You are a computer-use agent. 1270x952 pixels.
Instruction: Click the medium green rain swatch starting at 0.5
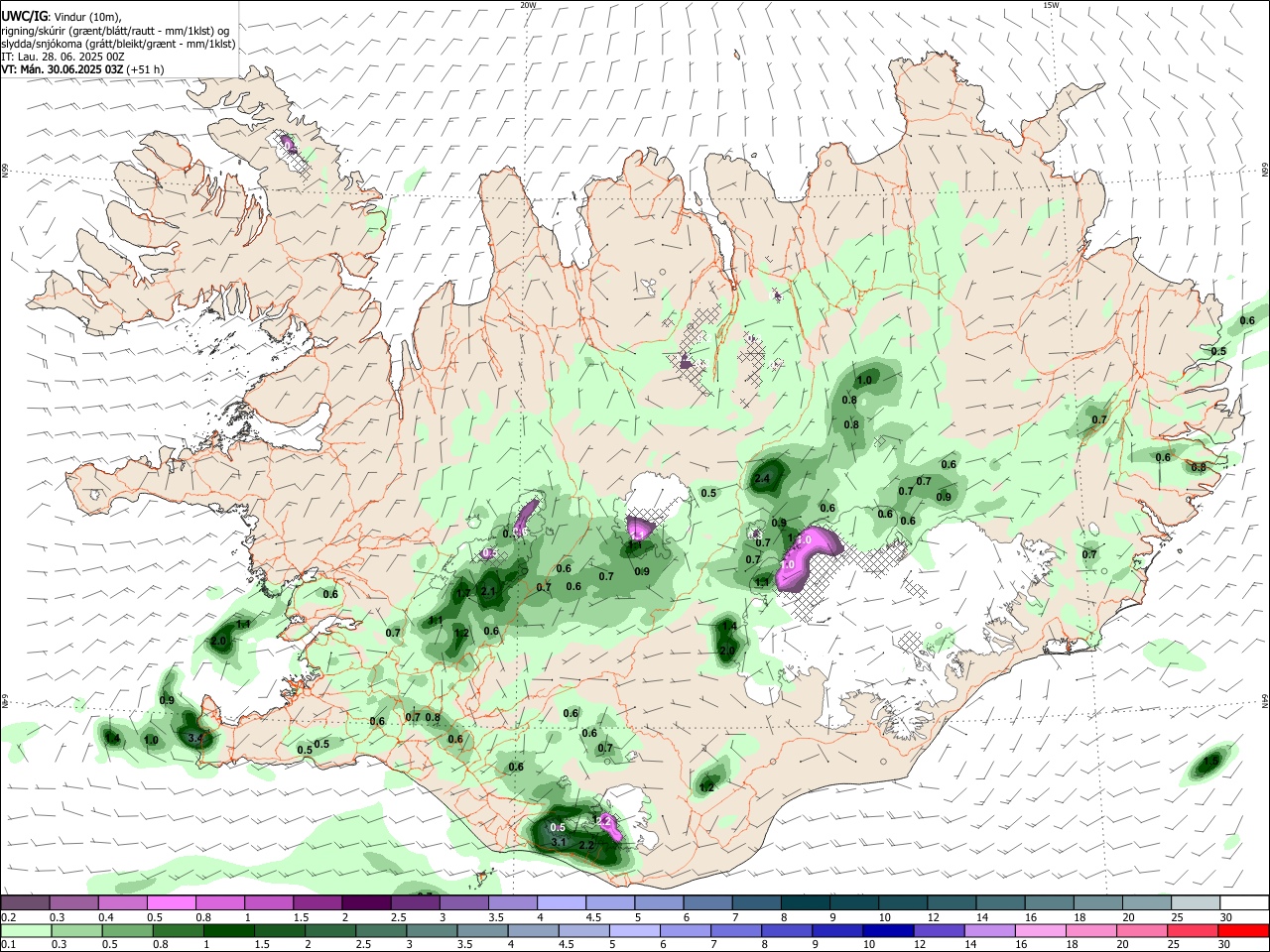click(126, 930)
